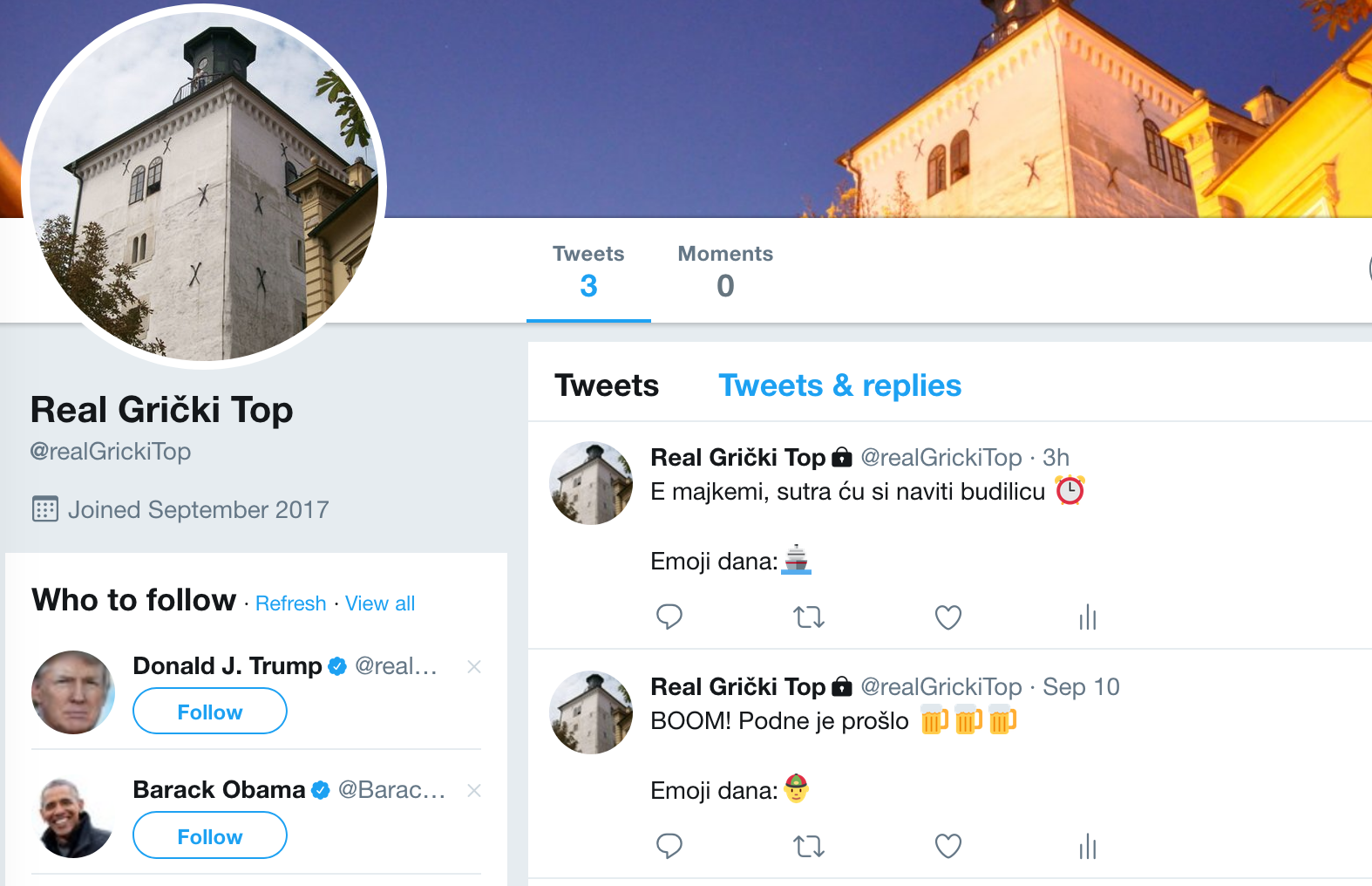Select the Tweets count tab
The height and width of the screenshot is (886, 1372).
click(x=588, y=272)
